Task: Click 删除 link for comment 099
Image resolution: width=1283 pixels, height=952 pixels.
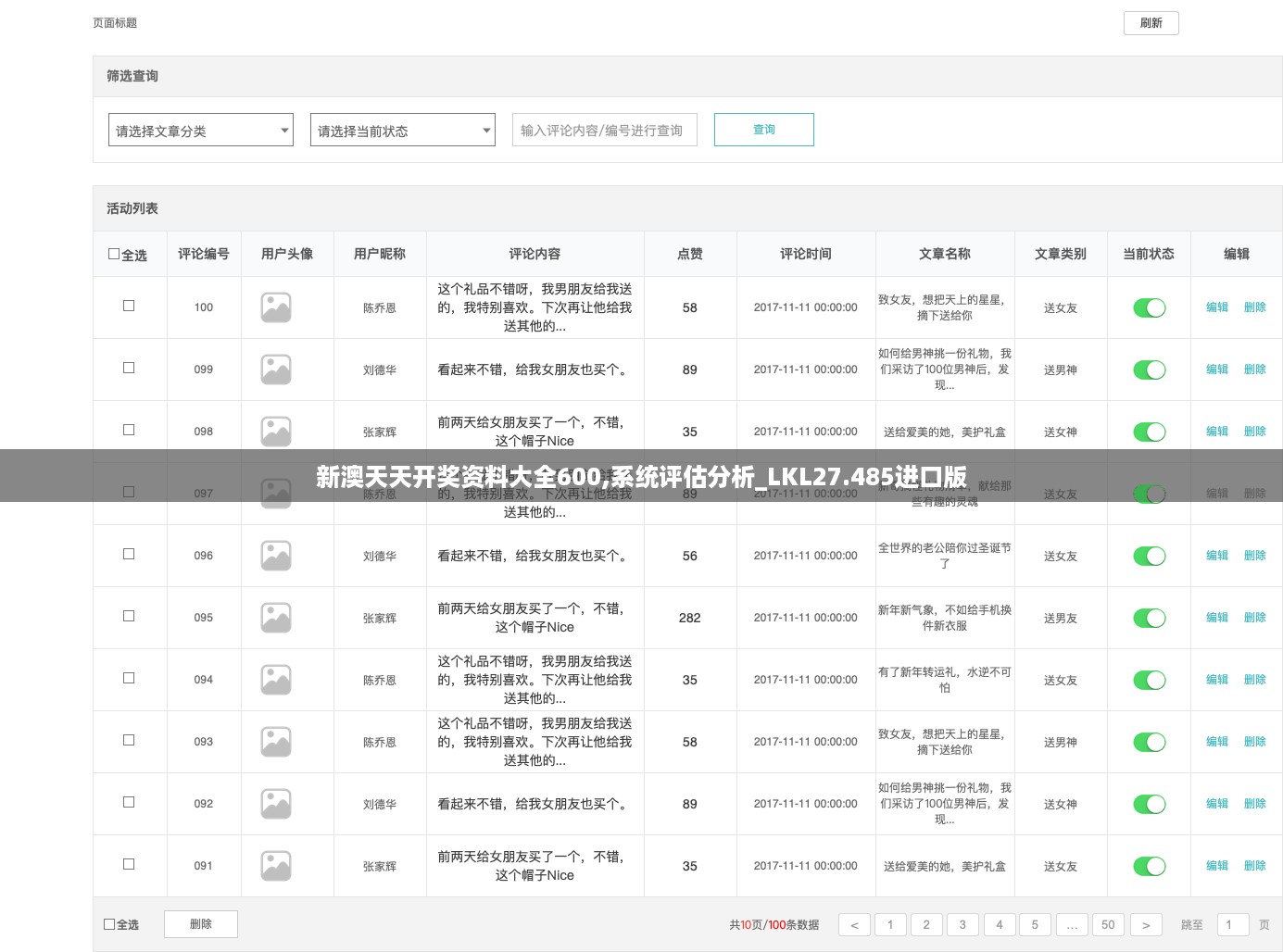Action: click(x=1254, y=370)
